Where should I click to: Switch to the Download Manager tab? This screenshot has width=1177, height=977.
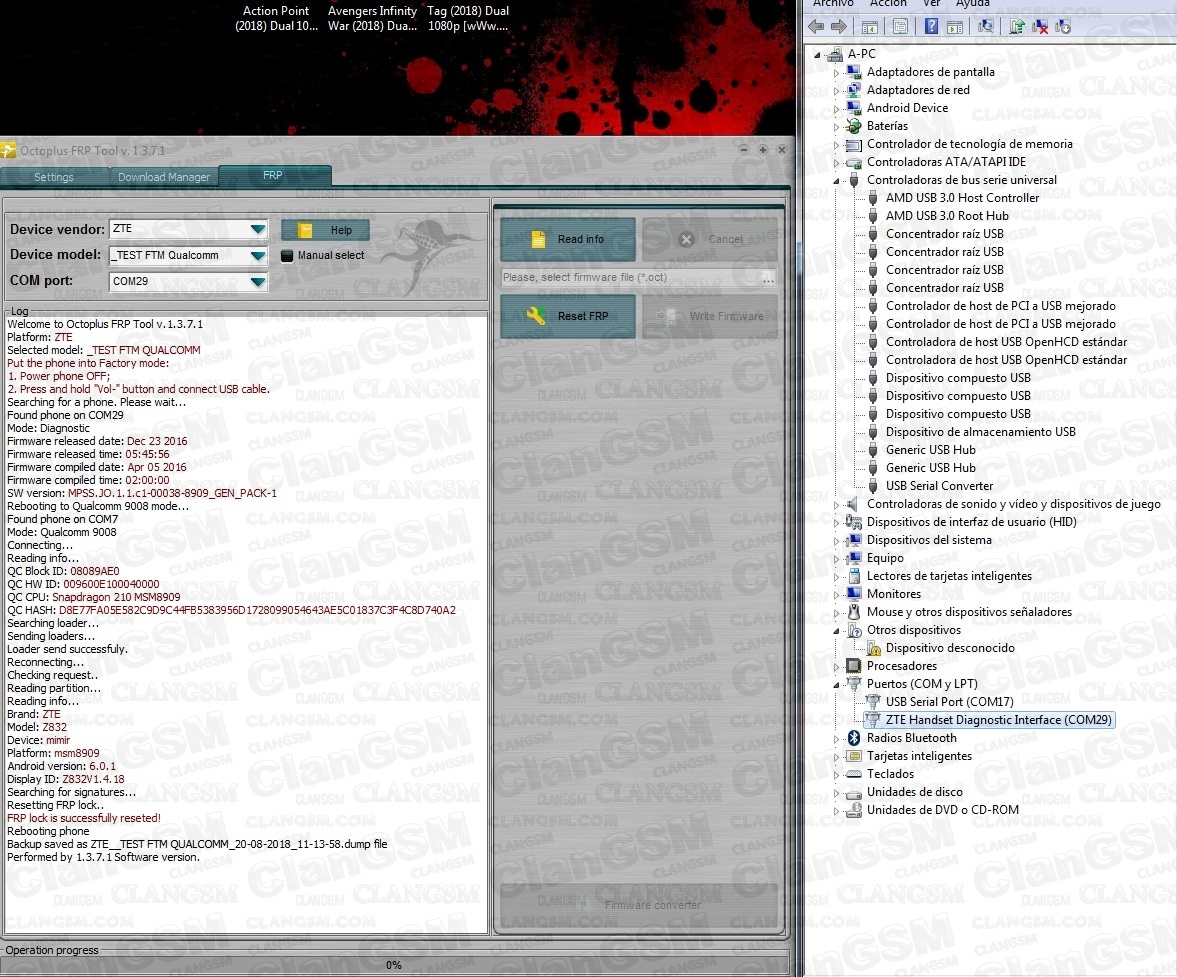click(x=164, y=177)
